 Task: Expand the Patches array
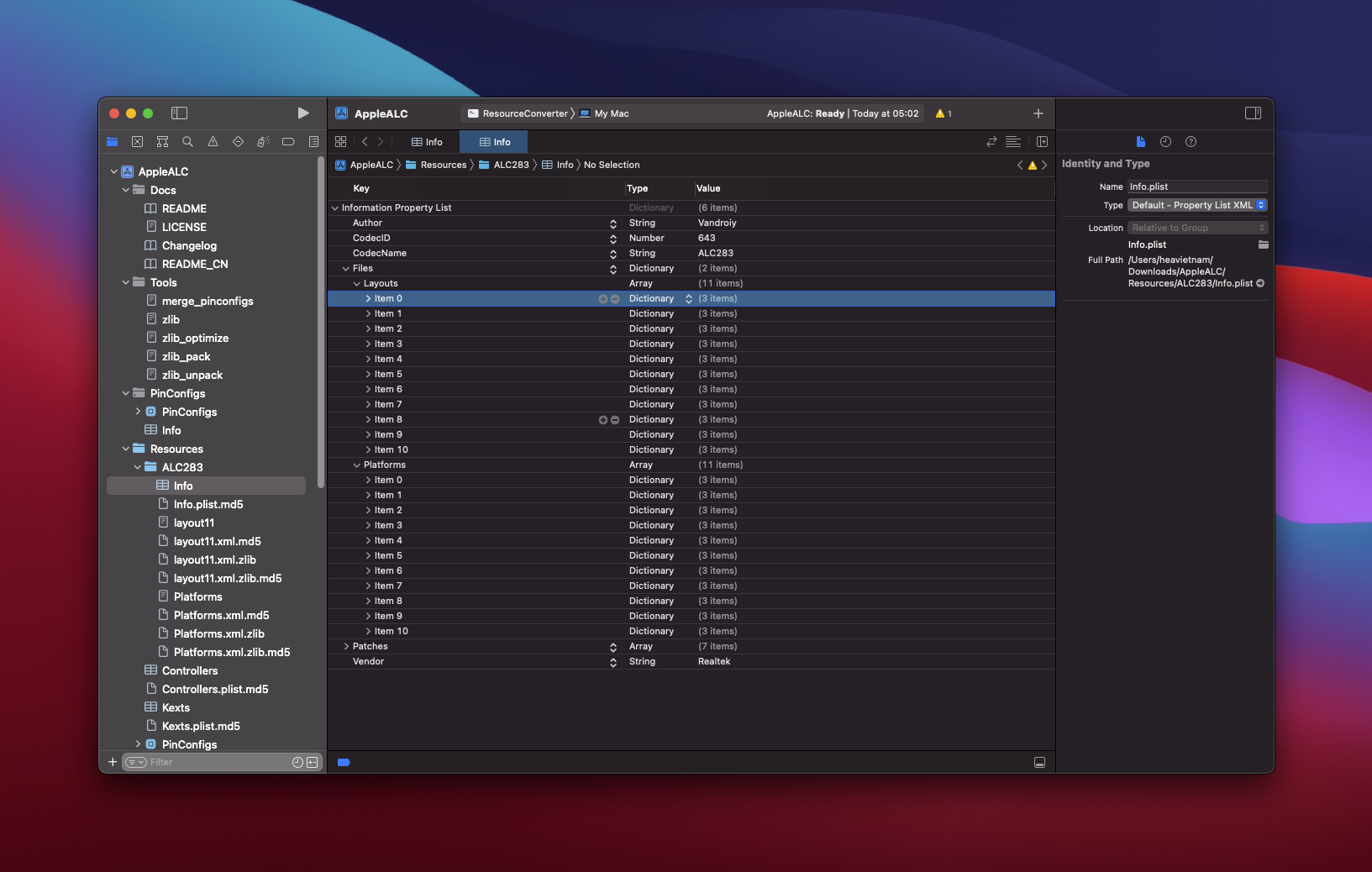coord(346,647)
